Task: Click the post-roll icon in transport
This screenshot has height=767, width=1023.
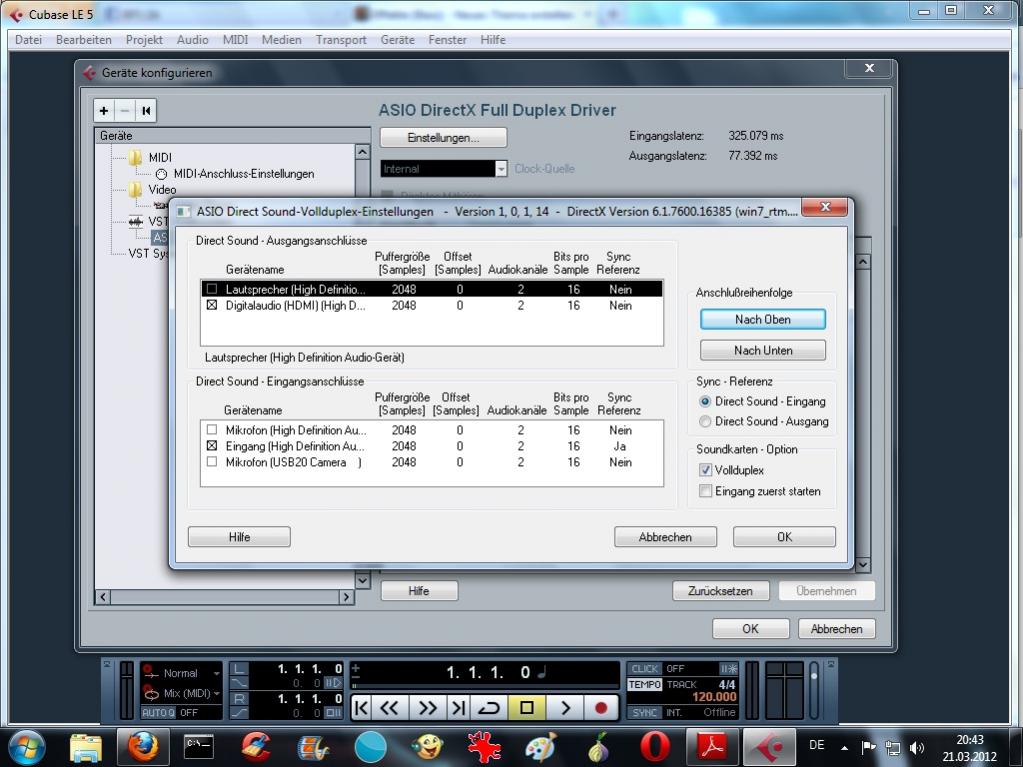Action: 333,713
